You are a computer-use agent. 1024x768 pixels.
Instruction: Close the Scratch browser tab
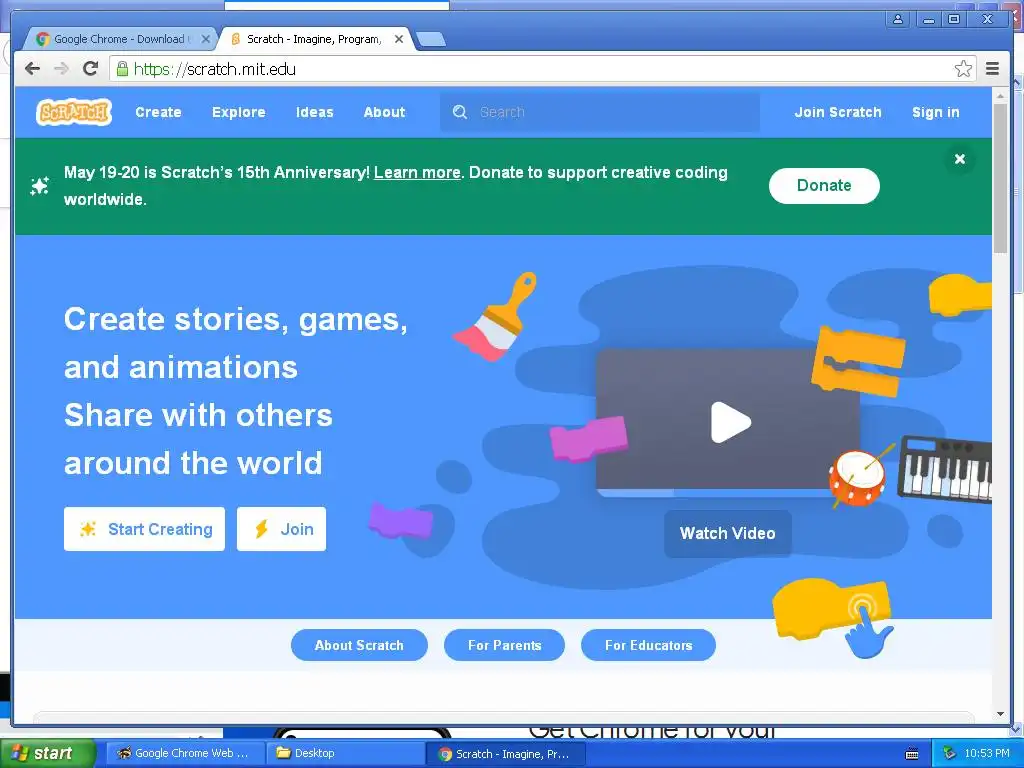pyautogui.click(x=399, y=39)
